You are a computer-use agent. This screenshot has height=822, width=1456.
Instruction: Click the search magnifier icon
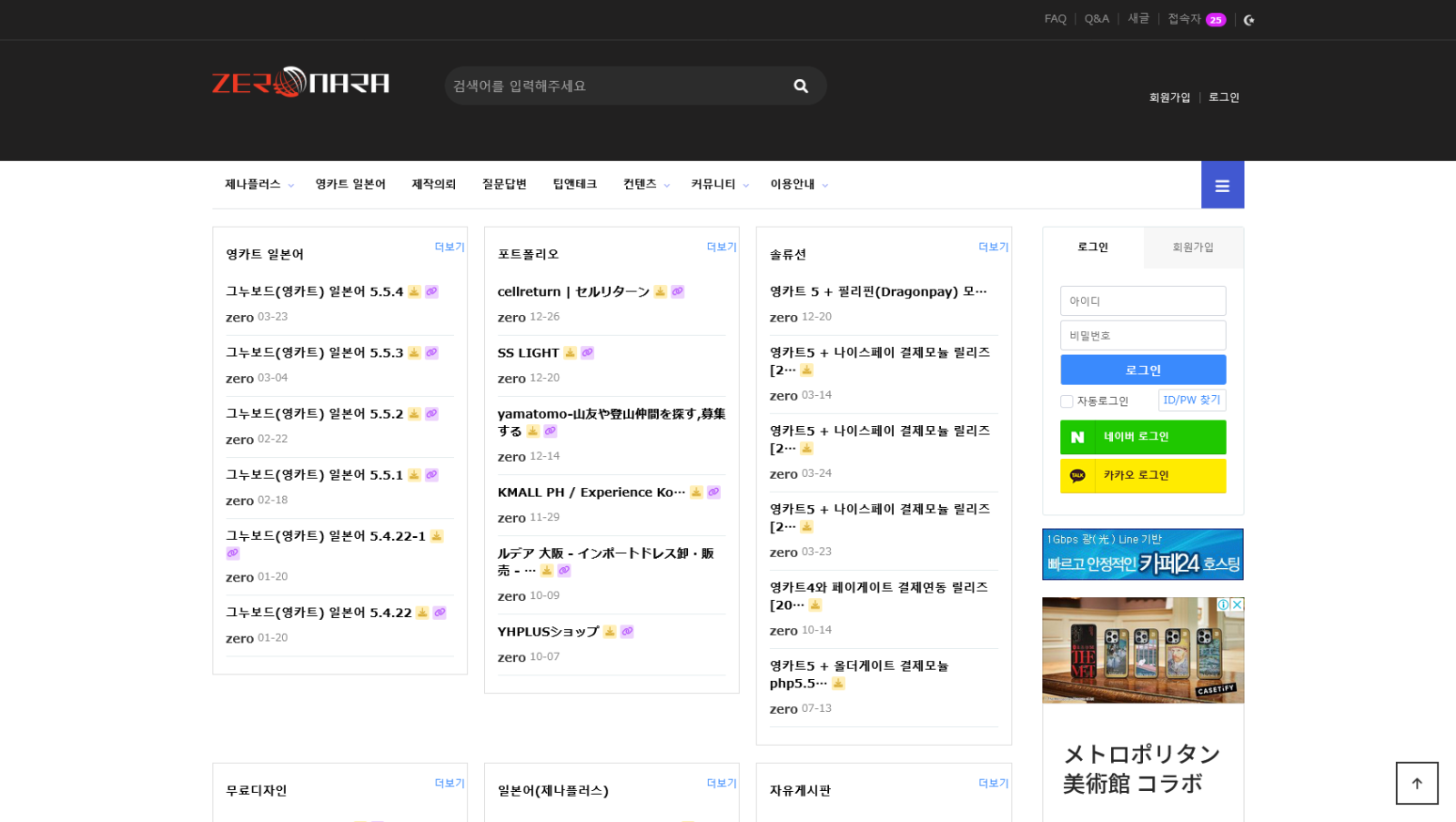801,86
